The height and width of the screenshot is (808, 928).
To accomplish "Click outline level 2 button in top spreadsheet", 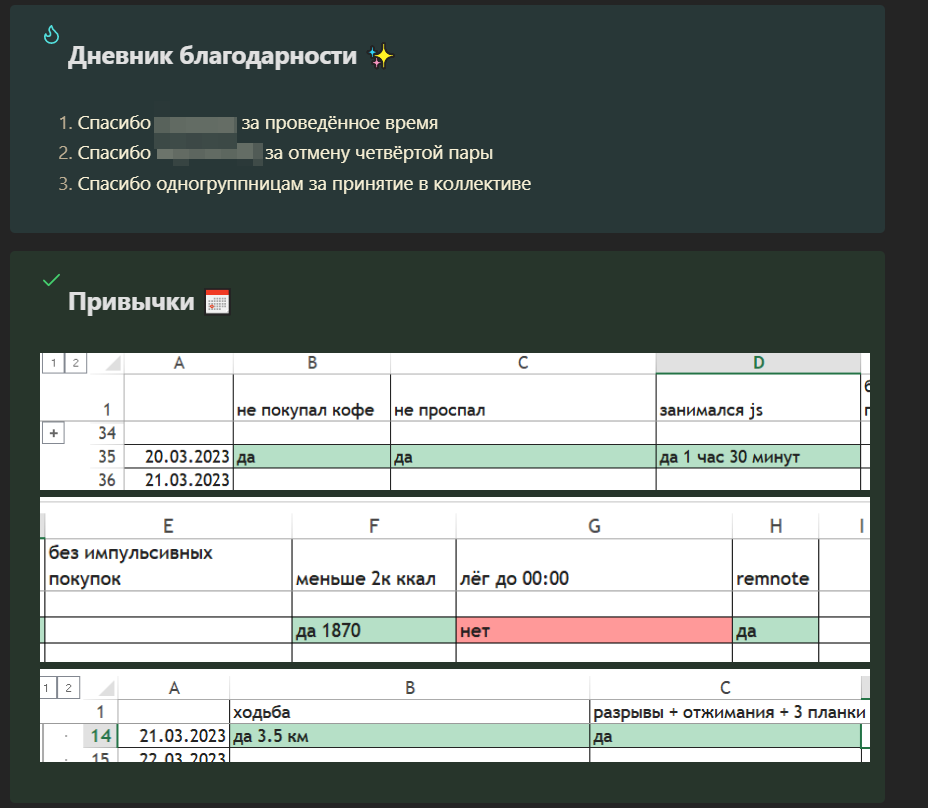I will tap(73, 363).
